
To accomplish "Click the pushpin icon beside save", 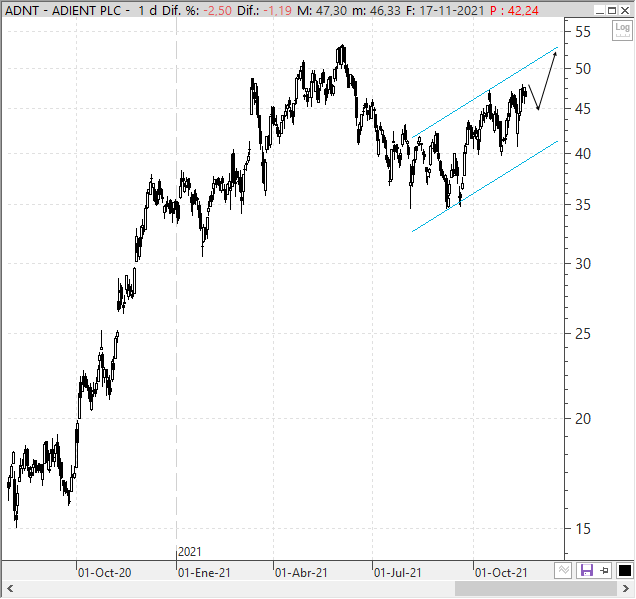I will (x=605, y=571).
